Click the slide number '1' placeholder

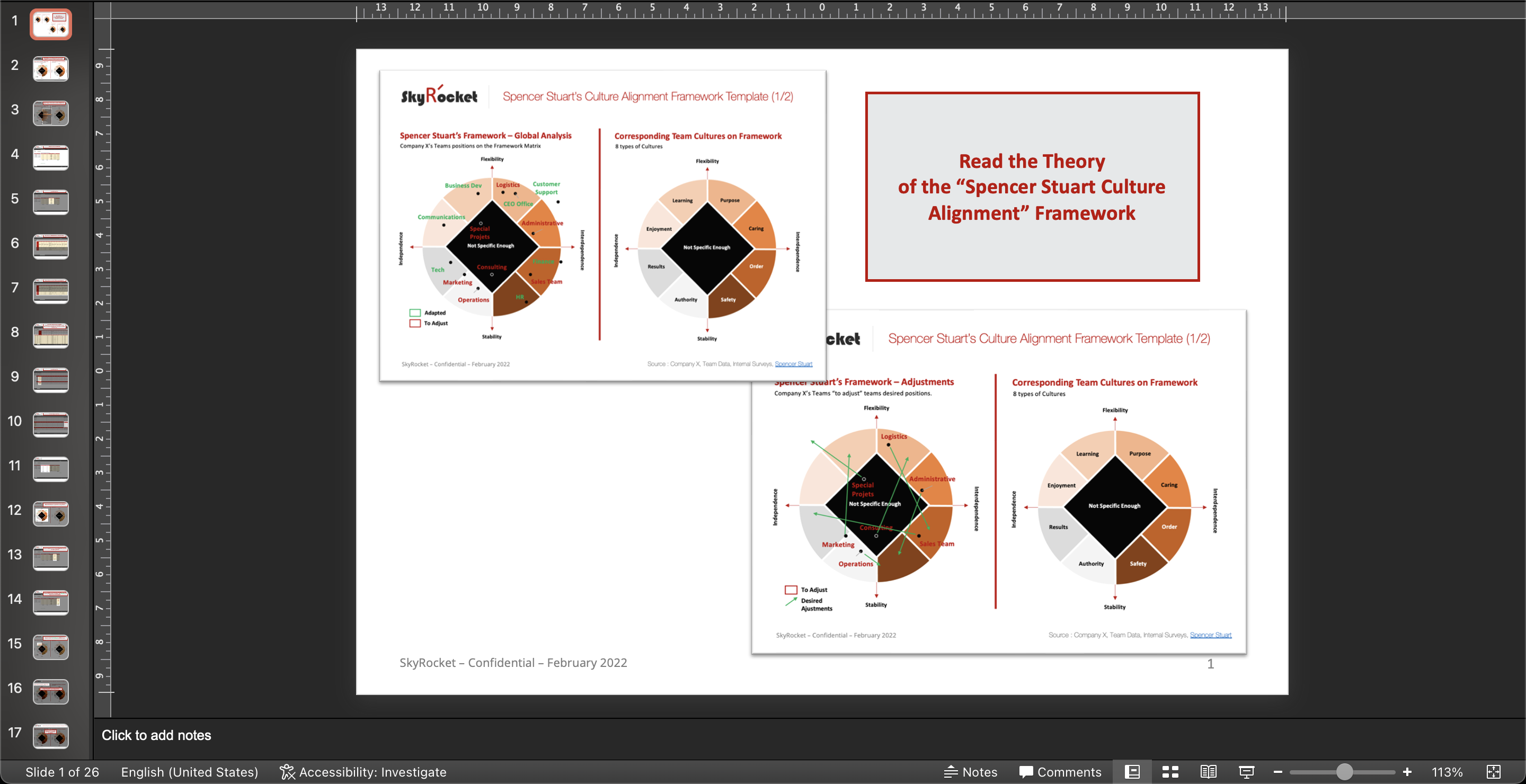tap(1210, 664)
